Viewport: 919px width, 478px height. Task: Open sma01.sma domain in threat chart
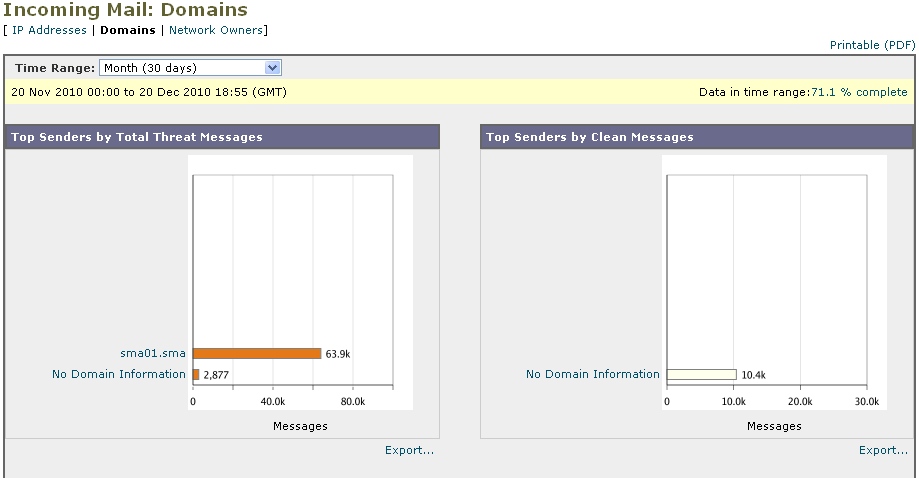tap(153, 353)
